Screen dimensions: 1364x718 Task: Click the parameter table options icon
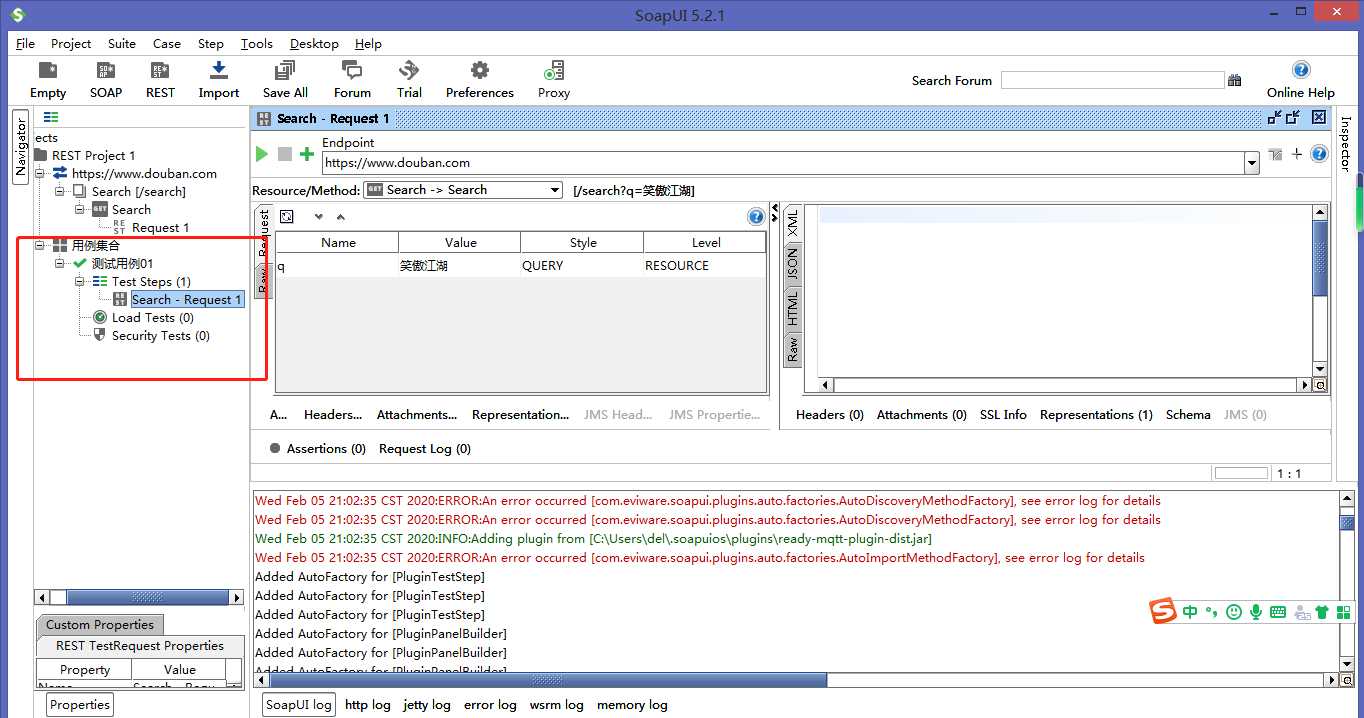pyautogui.click(x=287, y=217)
